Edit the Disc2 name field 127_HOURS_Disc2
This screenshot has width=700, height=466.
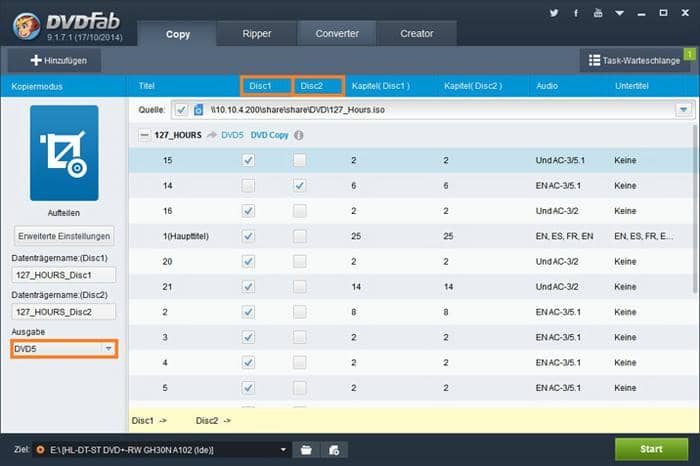[x=63, y=312]
